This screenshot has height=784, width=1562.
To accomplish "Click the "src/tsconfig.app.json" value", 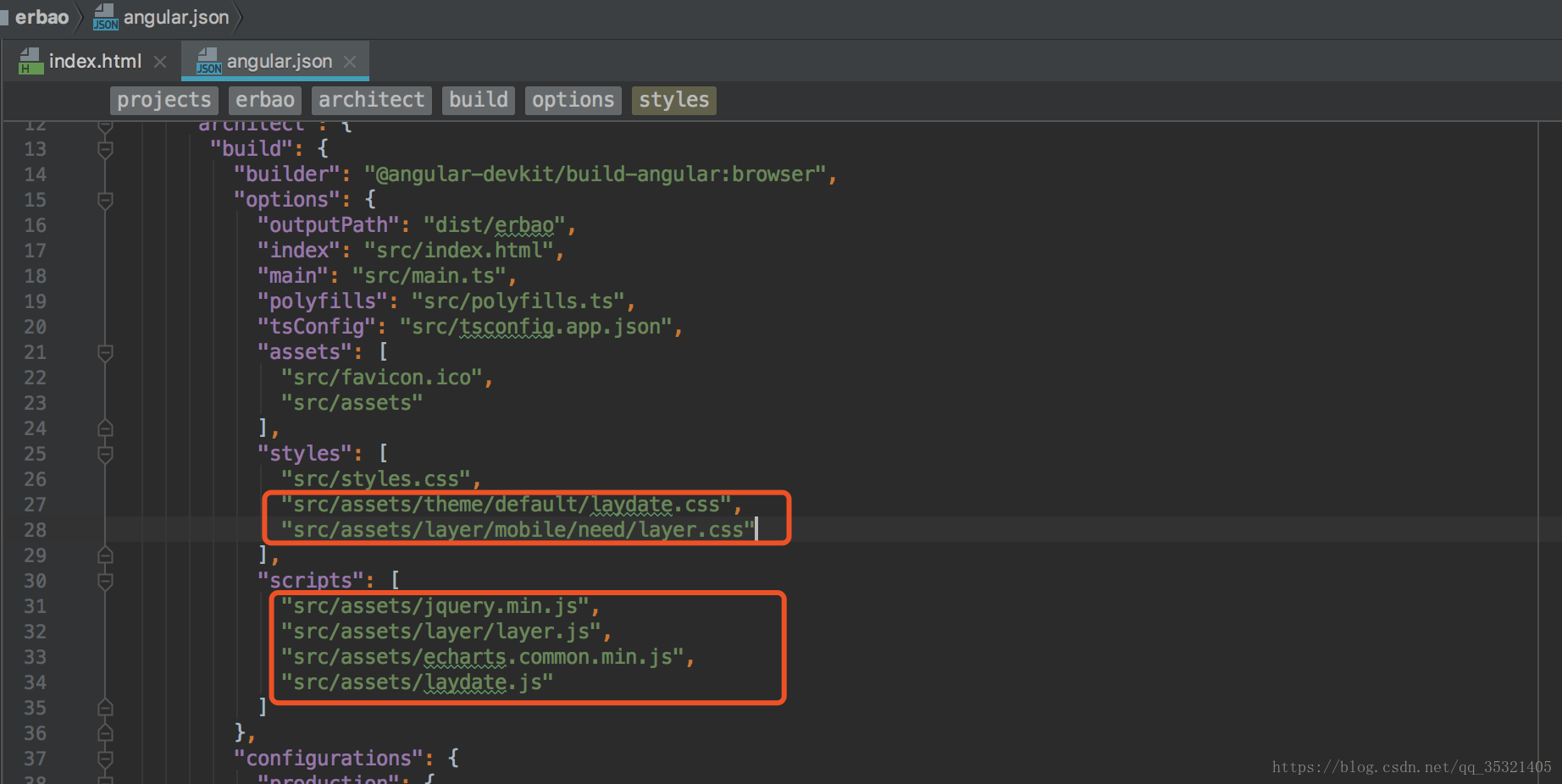I will [535, 327].
